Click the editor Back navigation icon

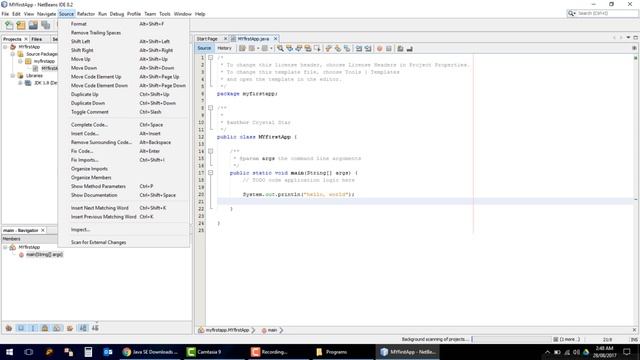252,49
